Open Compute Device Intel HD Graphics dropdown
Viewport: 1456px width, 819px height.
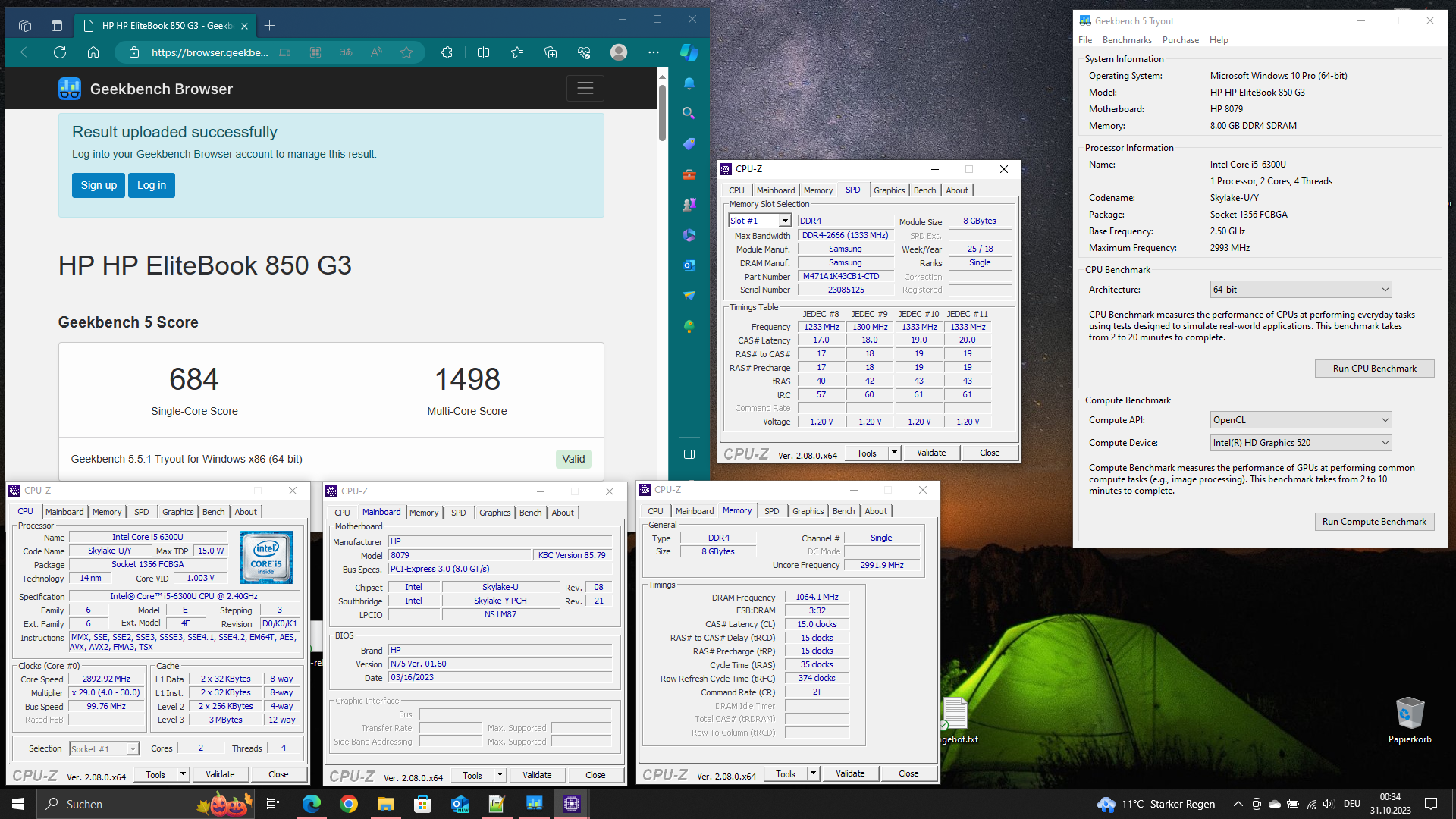(x=1301, y=443)
